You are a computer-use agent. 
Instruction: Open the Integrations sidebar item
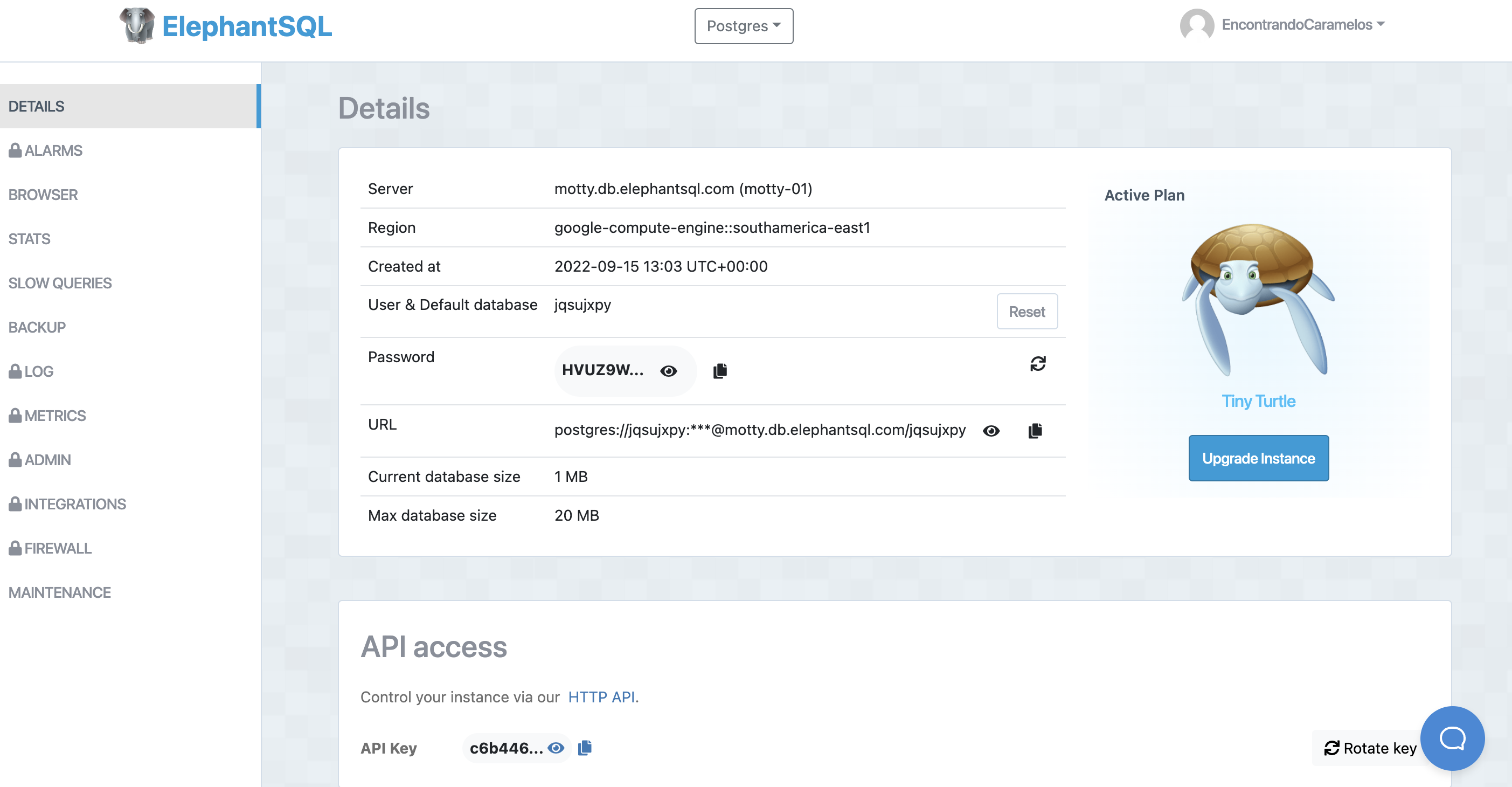pos(75,504)
